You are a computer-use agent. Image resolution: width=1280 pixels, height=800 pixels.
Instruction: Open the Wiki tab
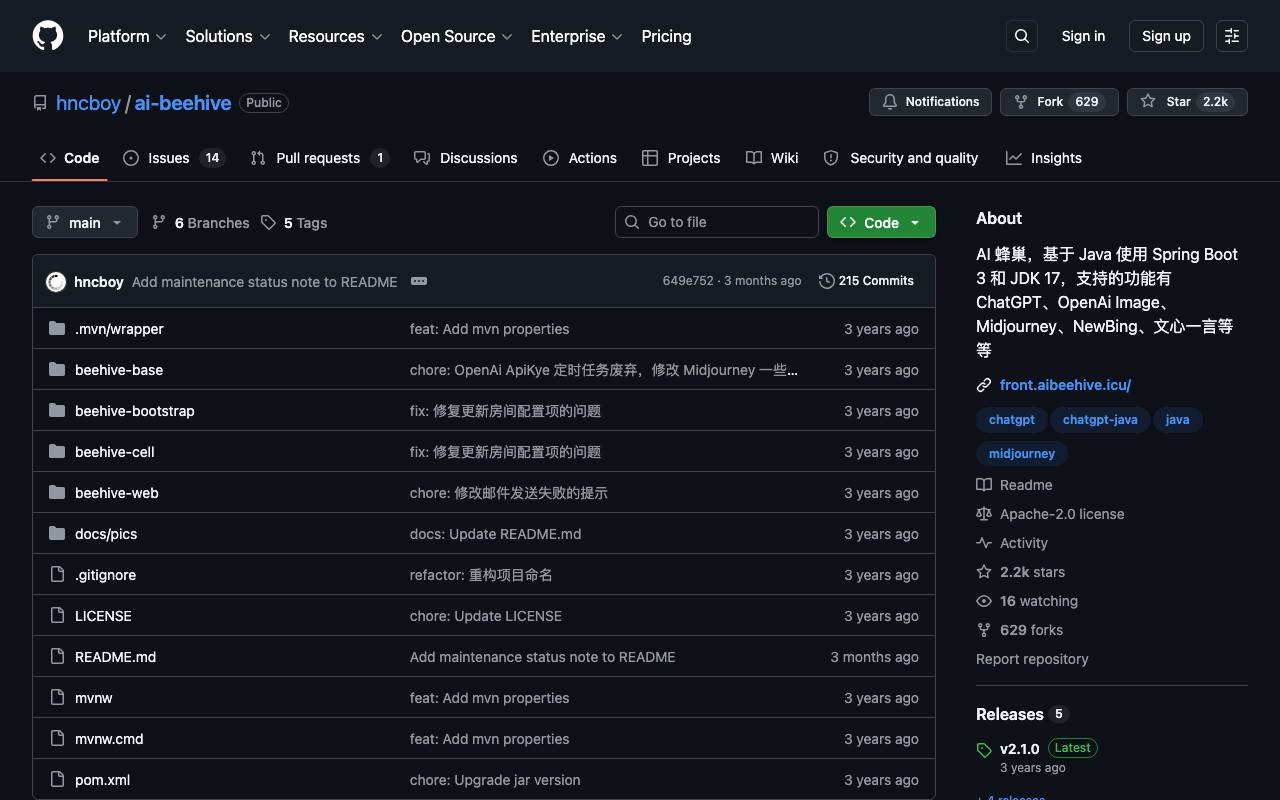pos(772,158)
